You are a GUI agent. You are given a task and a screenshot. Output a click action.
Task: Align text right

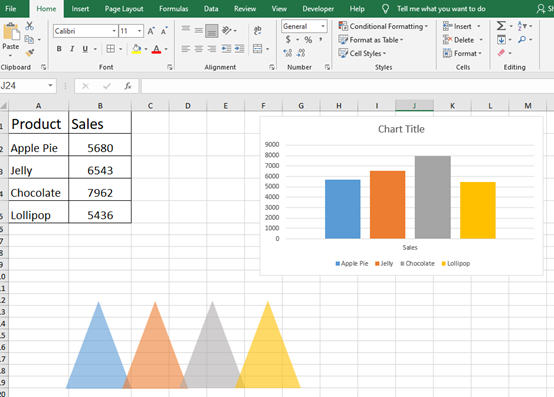(212, 49)
